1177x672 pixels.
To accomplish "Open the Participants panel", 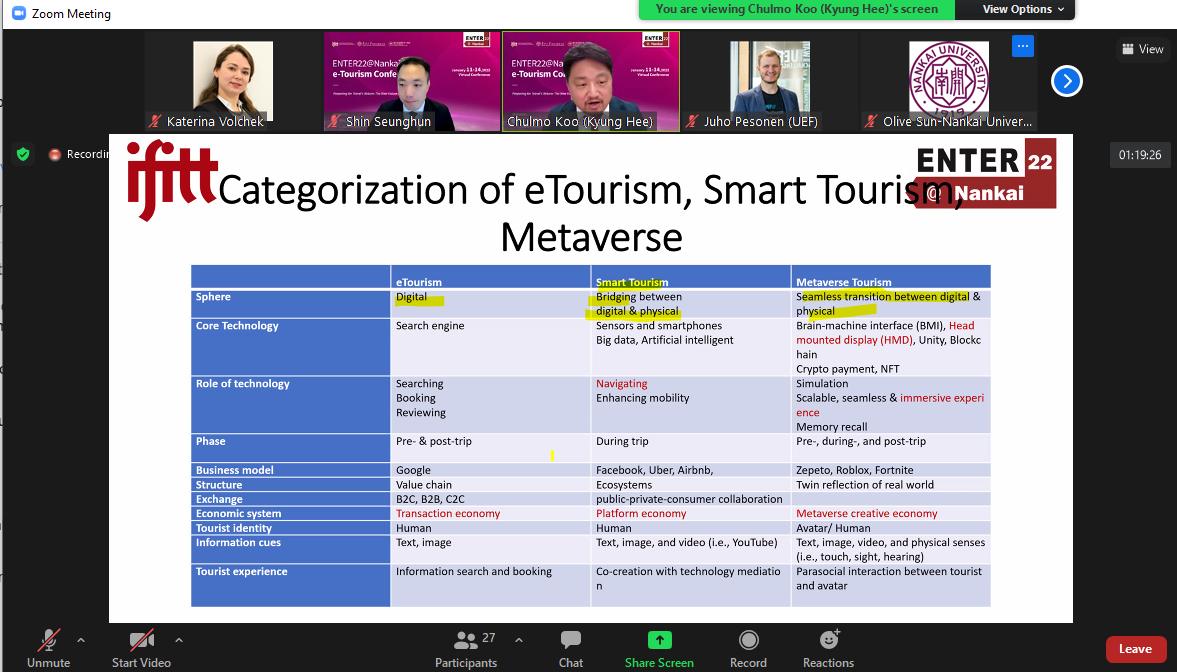I will click(466, 648).
